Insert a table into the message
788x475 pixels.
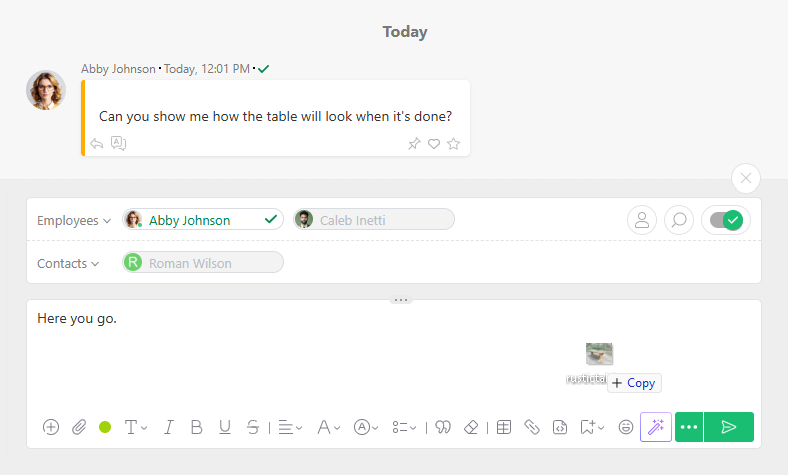point(504,427)
